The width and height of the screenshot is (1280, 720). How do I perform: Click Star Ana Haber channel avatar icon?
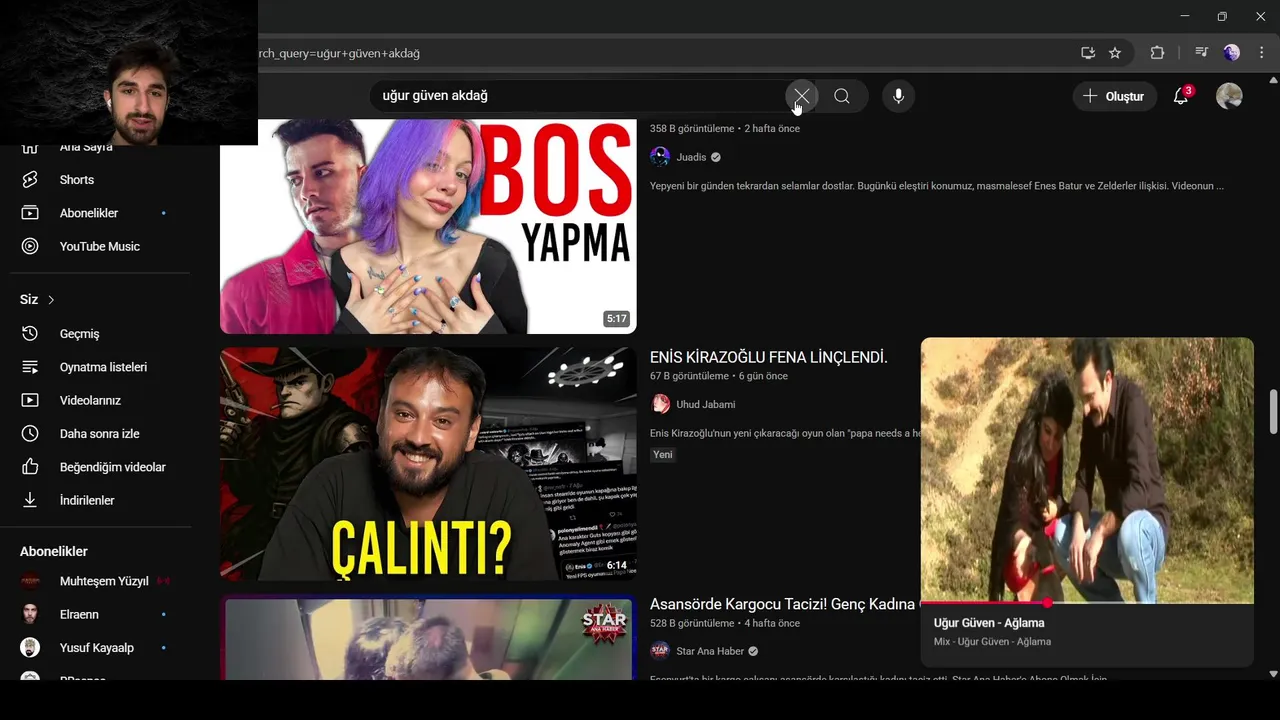(660, 651)
